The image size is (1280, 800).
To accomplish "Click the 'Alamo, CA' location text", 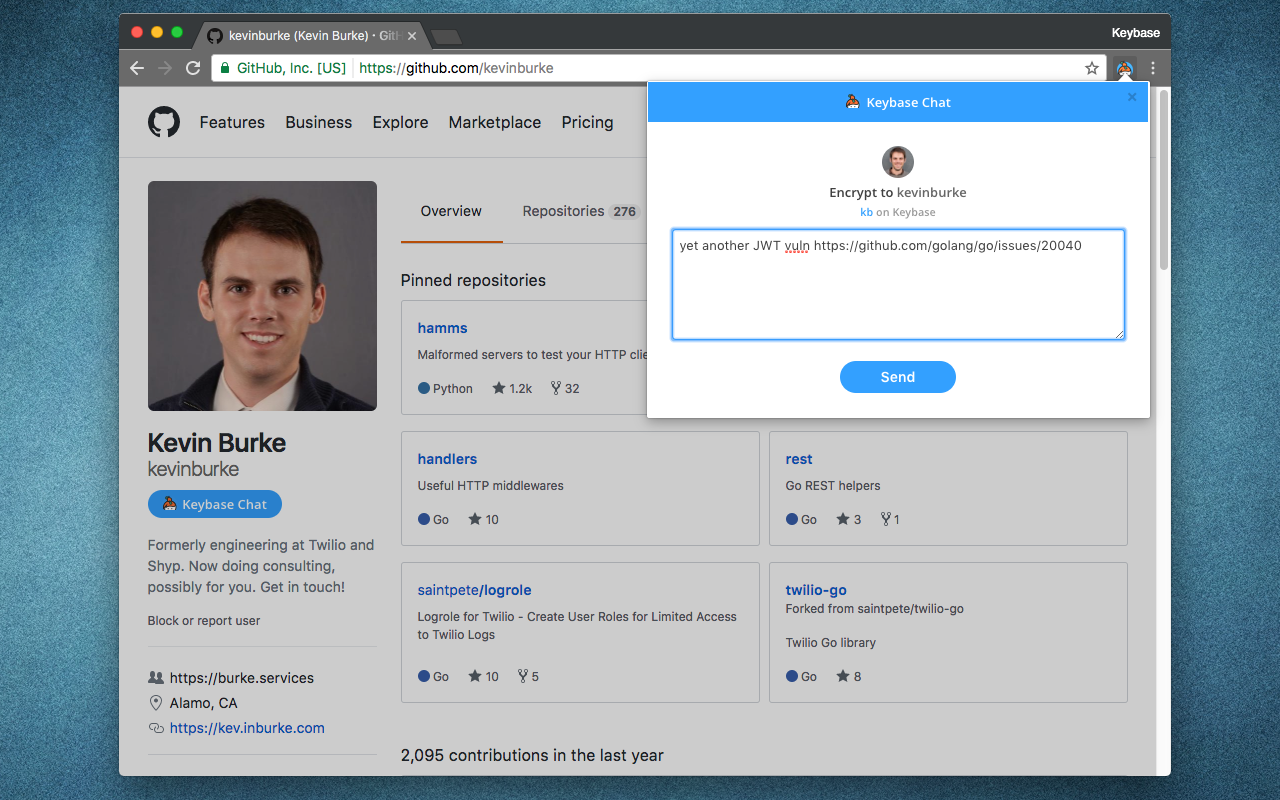I will [204, 703].
